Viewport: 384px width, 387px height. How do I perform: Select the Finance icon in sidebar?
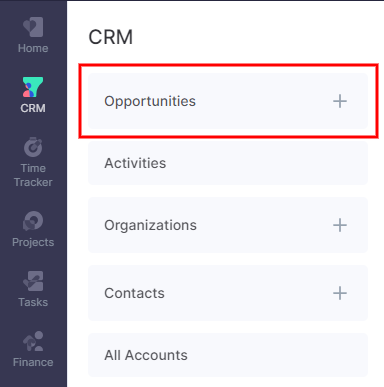[33, 341]
